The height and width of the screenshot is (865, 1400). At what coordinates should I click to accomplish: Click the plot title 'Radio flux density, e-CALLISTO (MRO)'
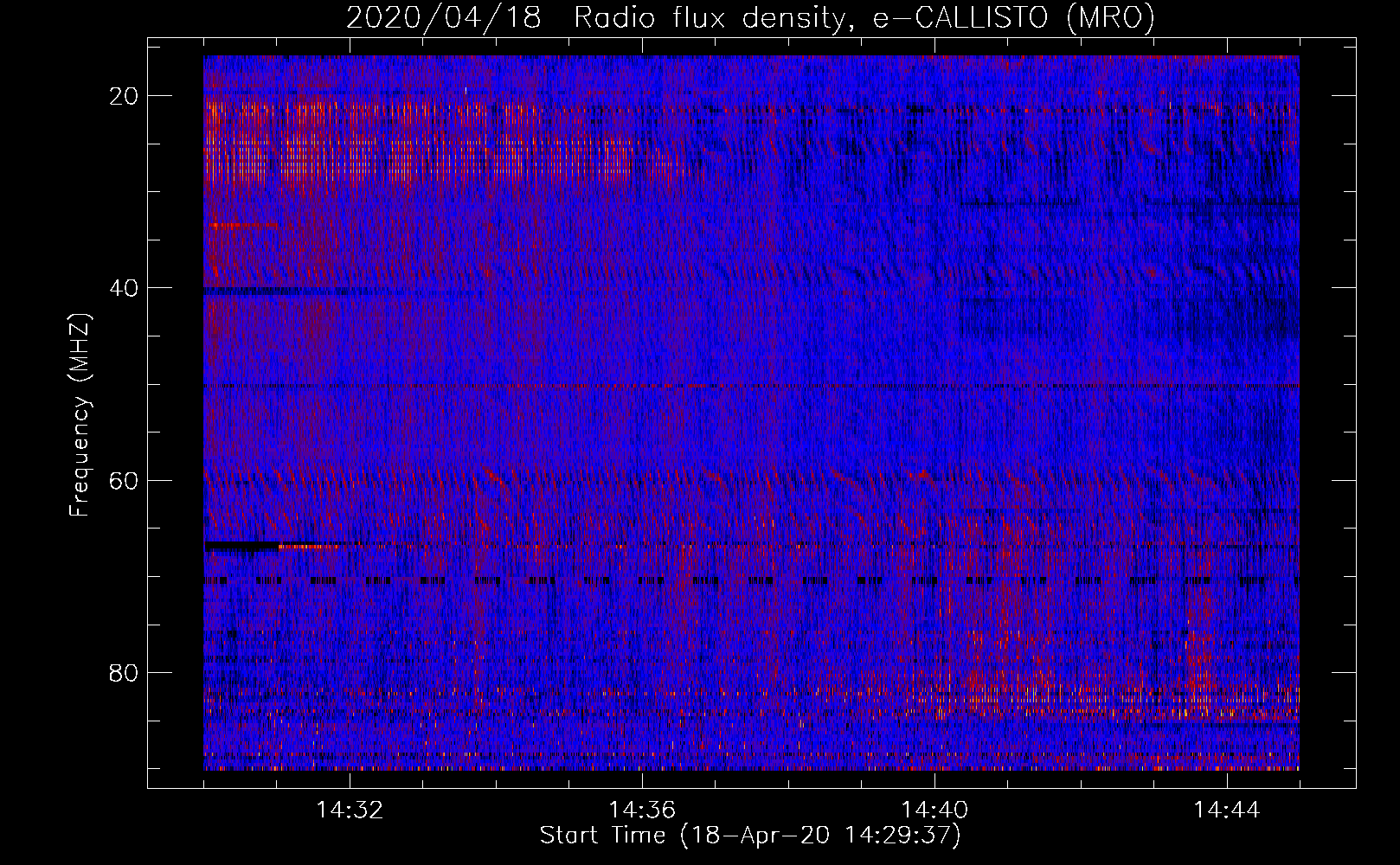864,18
